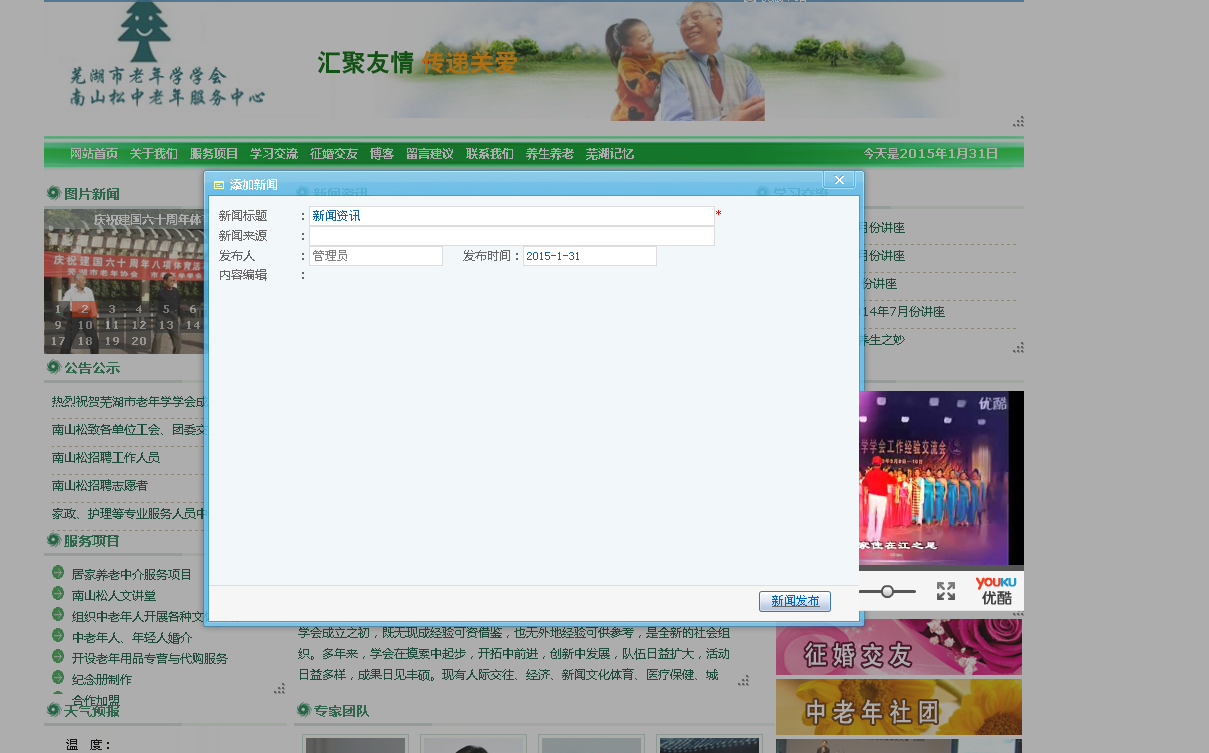This screenshot has width=1209, height=753.
Task: Select slide number 13 in photo news
Action: (x=166, y=325)
